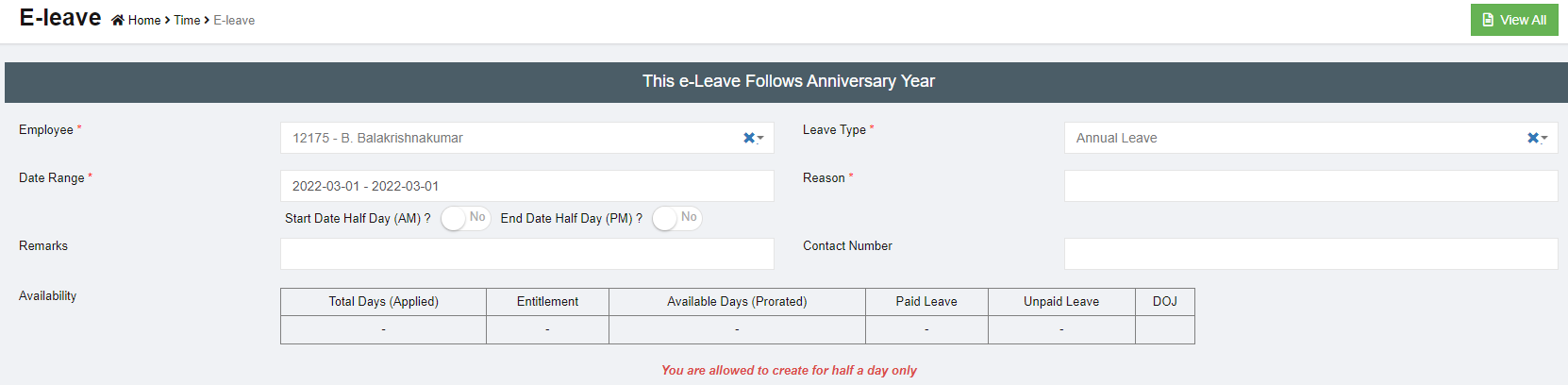Click the Paid Leave column header
1568x385 pixels.
click(x=926, y=302)
